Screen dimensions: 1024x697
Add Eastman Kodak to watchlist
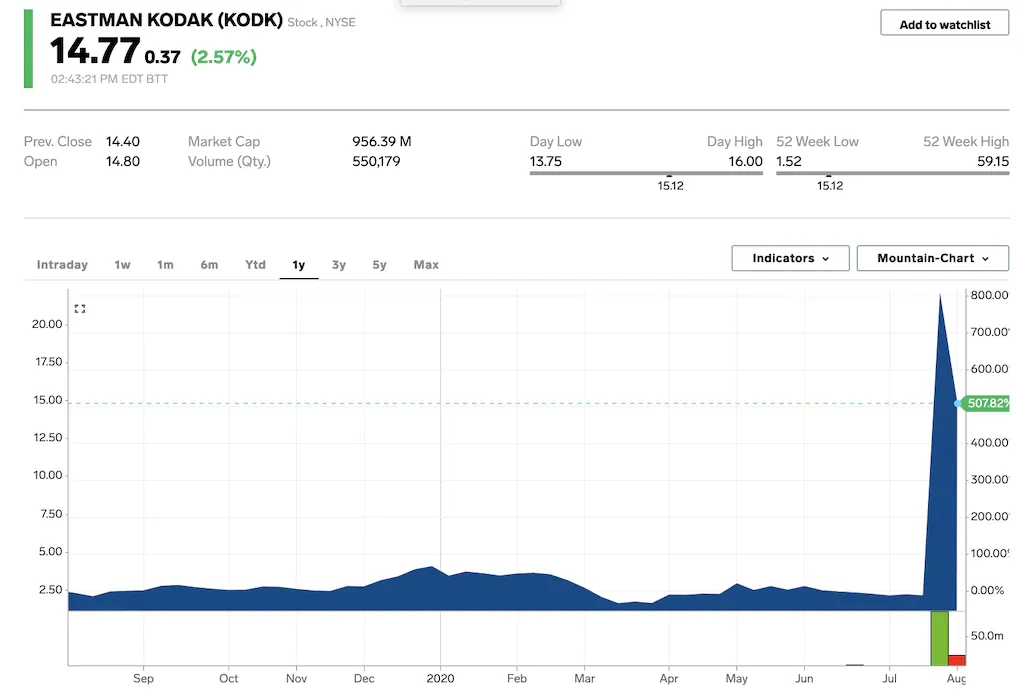tap(944, 24)
